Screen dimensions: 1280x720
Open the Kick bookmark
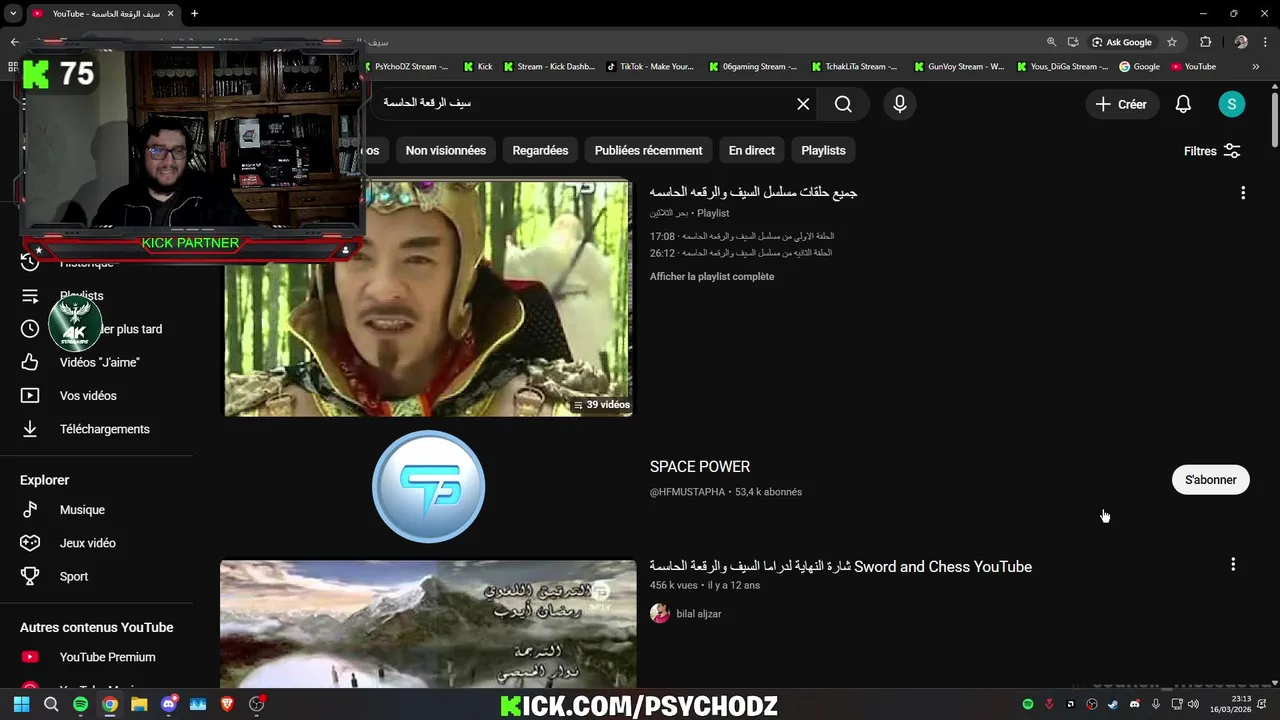pyautogui.click(x=478, y=67)
